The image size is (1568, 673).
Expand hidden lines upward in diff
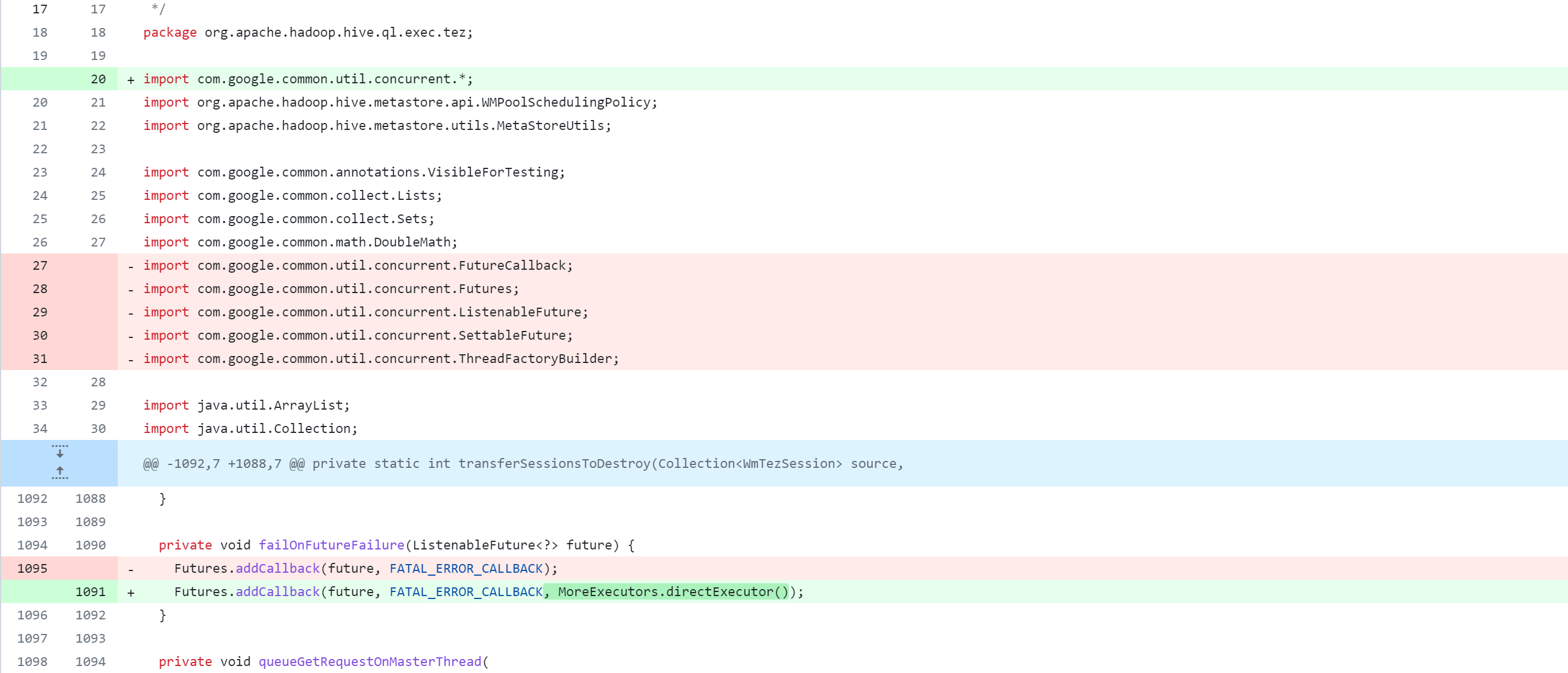[59, 473]
